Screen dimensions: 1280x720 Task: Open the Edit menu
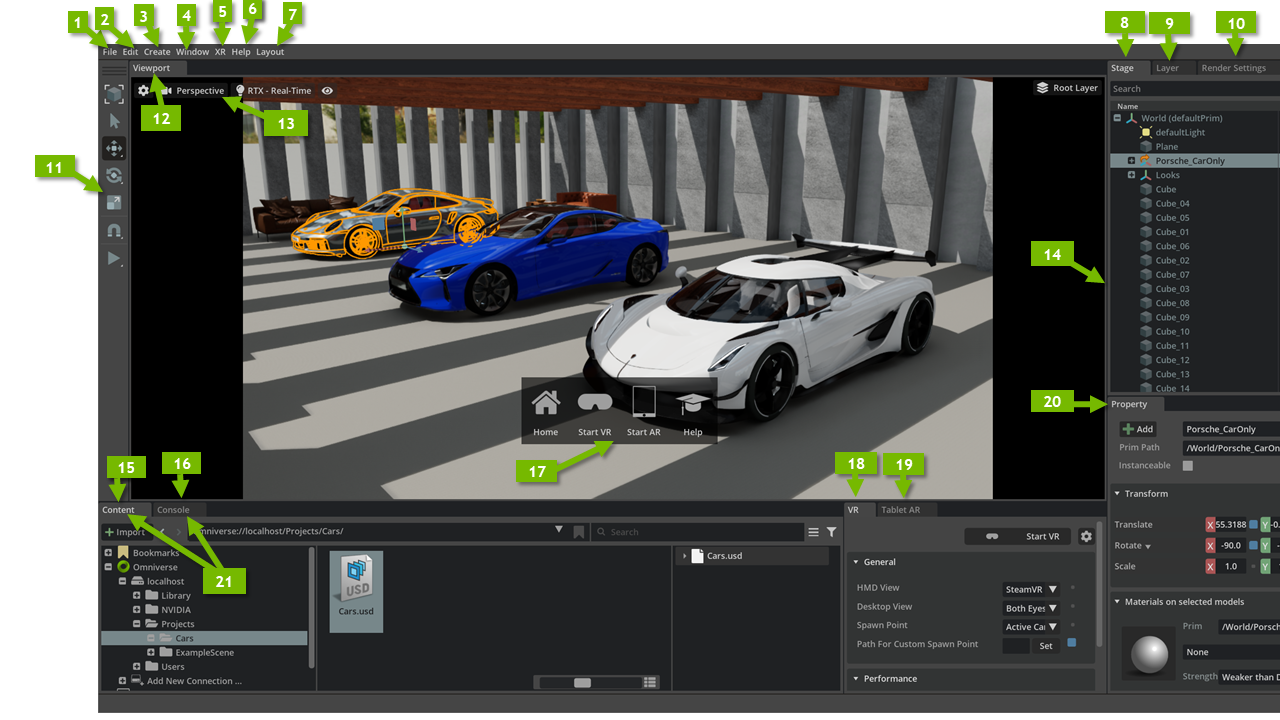pyautogui.click(x=130, y=52)
